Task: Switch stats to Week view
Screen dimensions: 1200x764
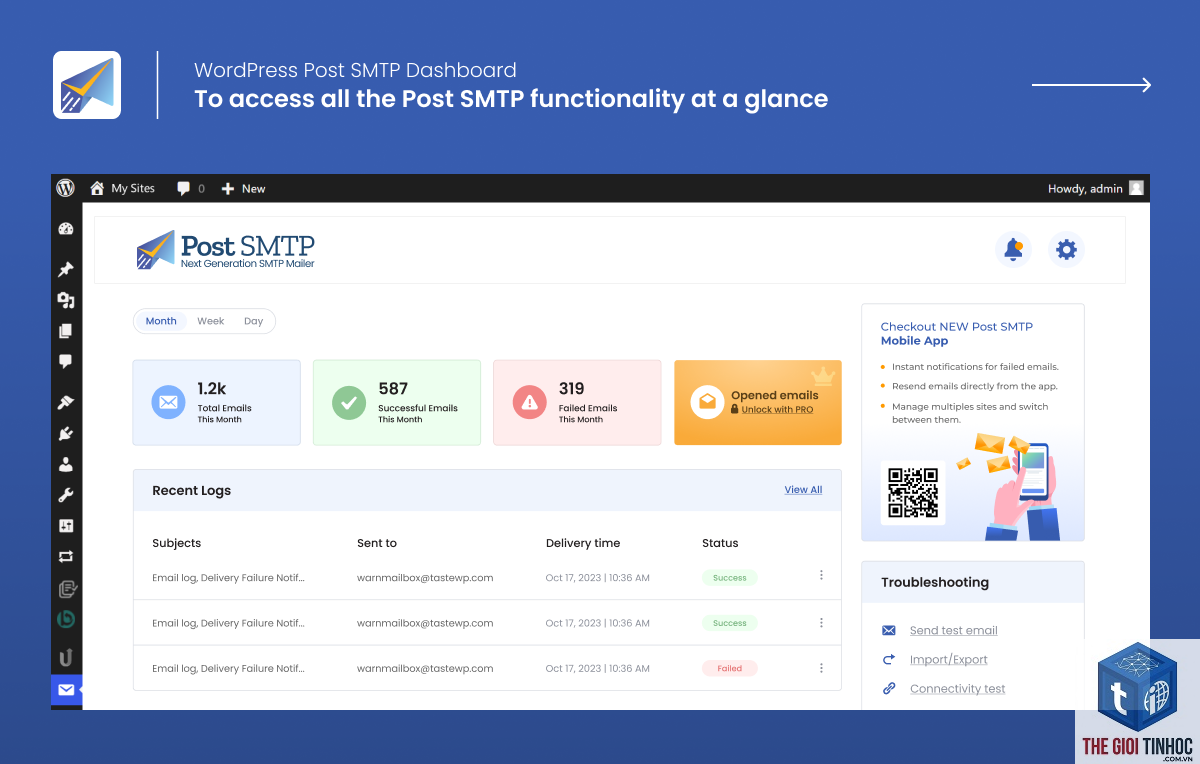Action: click(211, 321)
